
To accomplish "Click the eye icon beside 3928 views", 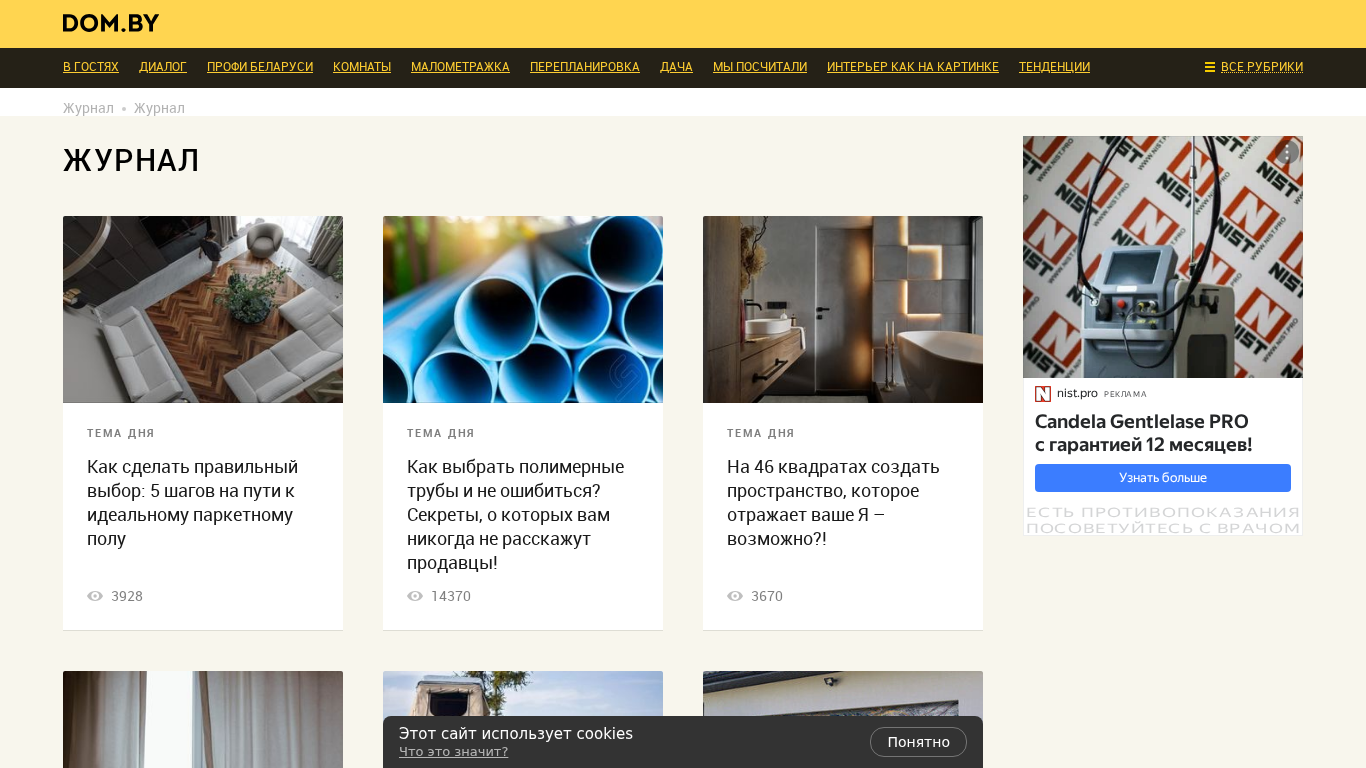I will 95,596.
